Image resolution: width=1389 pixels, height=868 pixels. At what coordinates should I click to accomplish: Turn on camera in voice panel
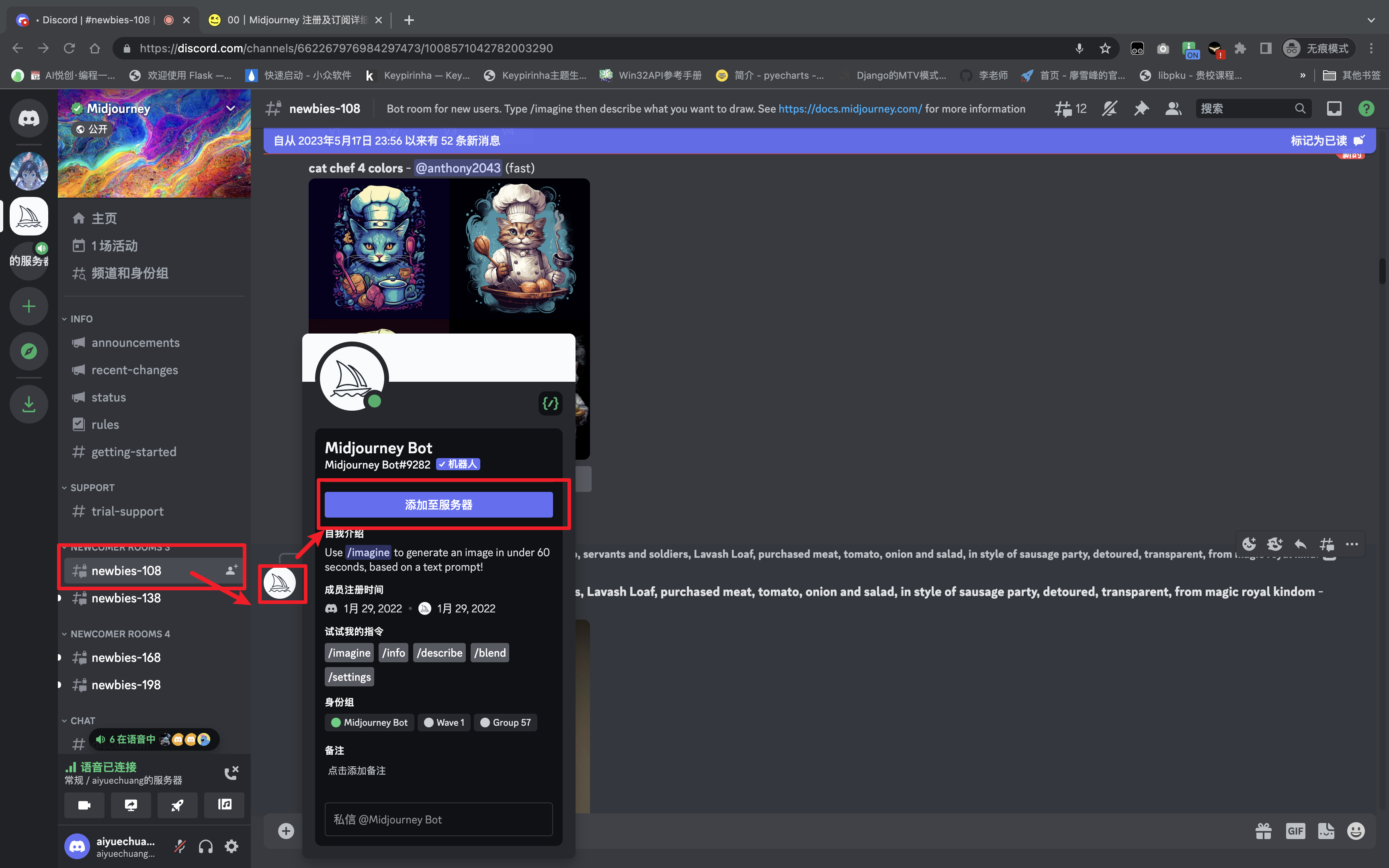click(84, 805)
